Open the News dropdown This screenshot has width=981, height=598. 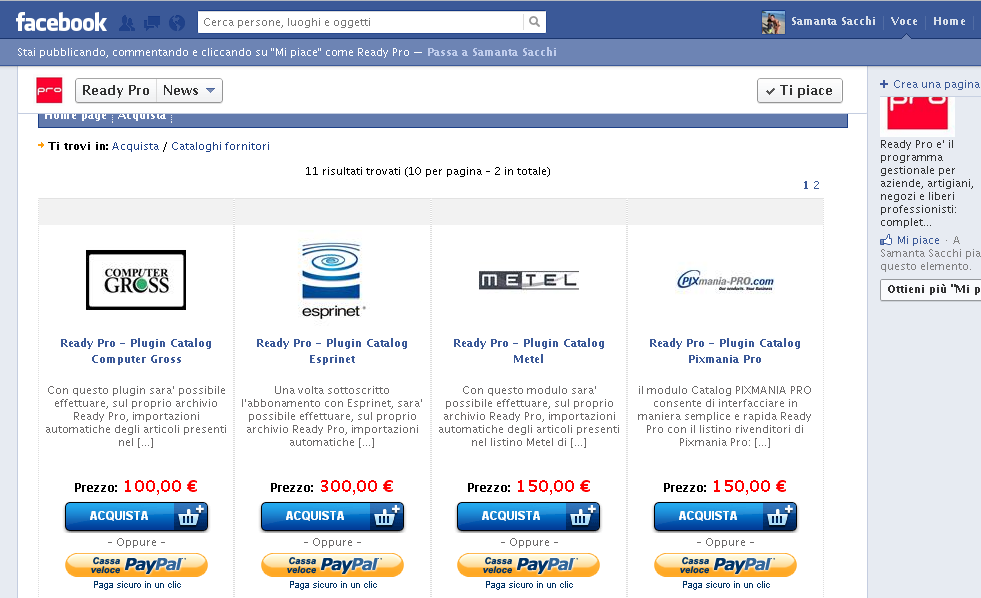[x=189, y=90]
